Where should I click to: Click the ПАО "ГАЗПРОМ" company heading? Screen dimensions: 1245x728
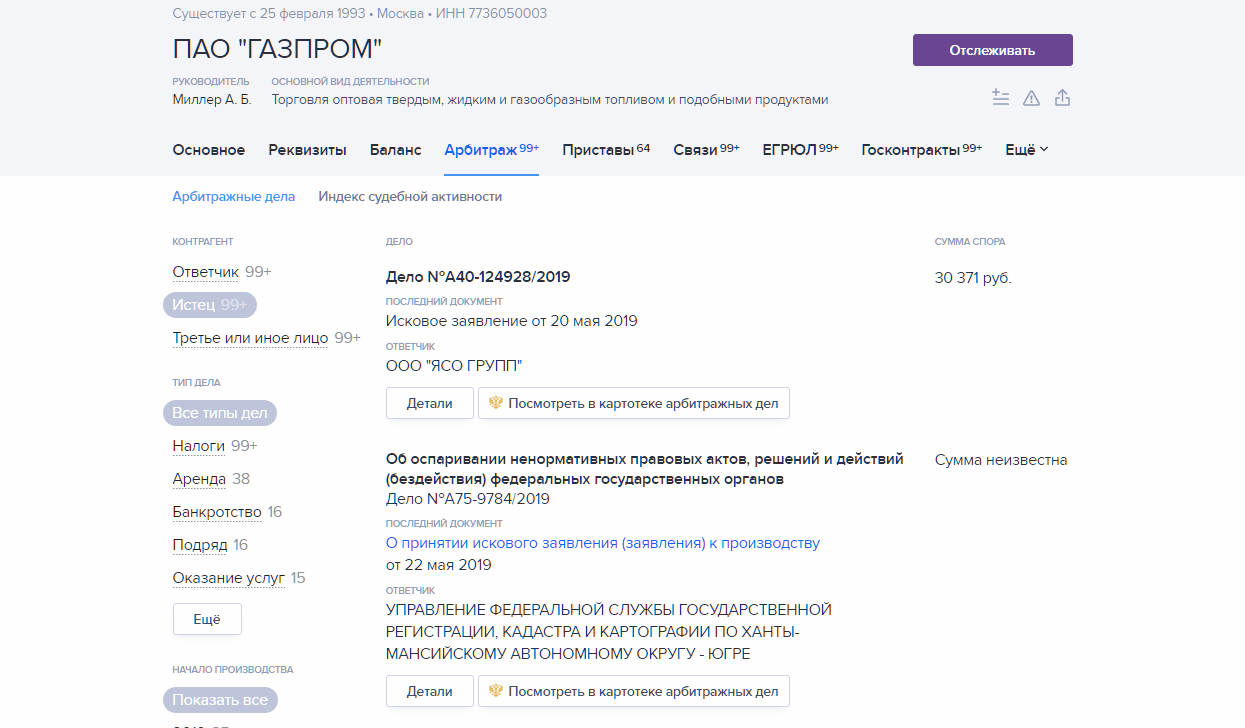pyautogui.click(x=278, y=49)
